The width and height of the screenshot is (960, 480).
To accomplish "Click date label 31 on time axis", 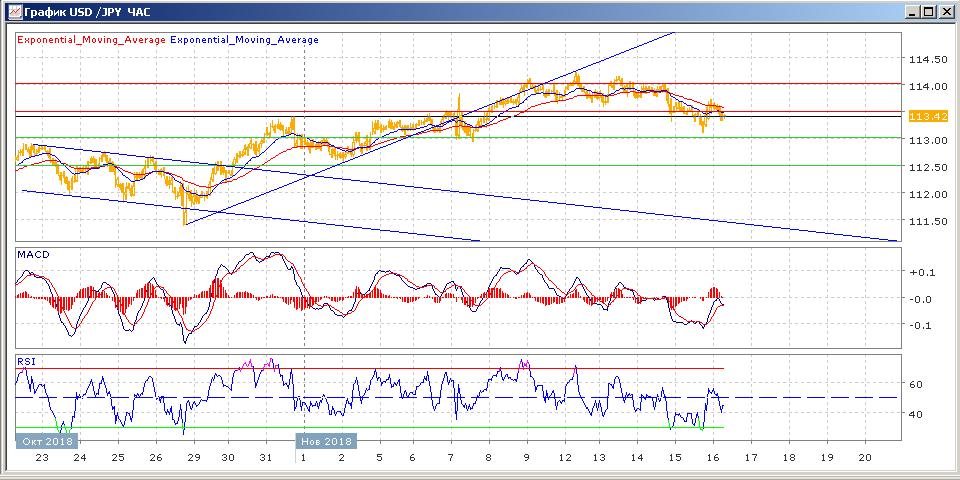I will point(265,458).
